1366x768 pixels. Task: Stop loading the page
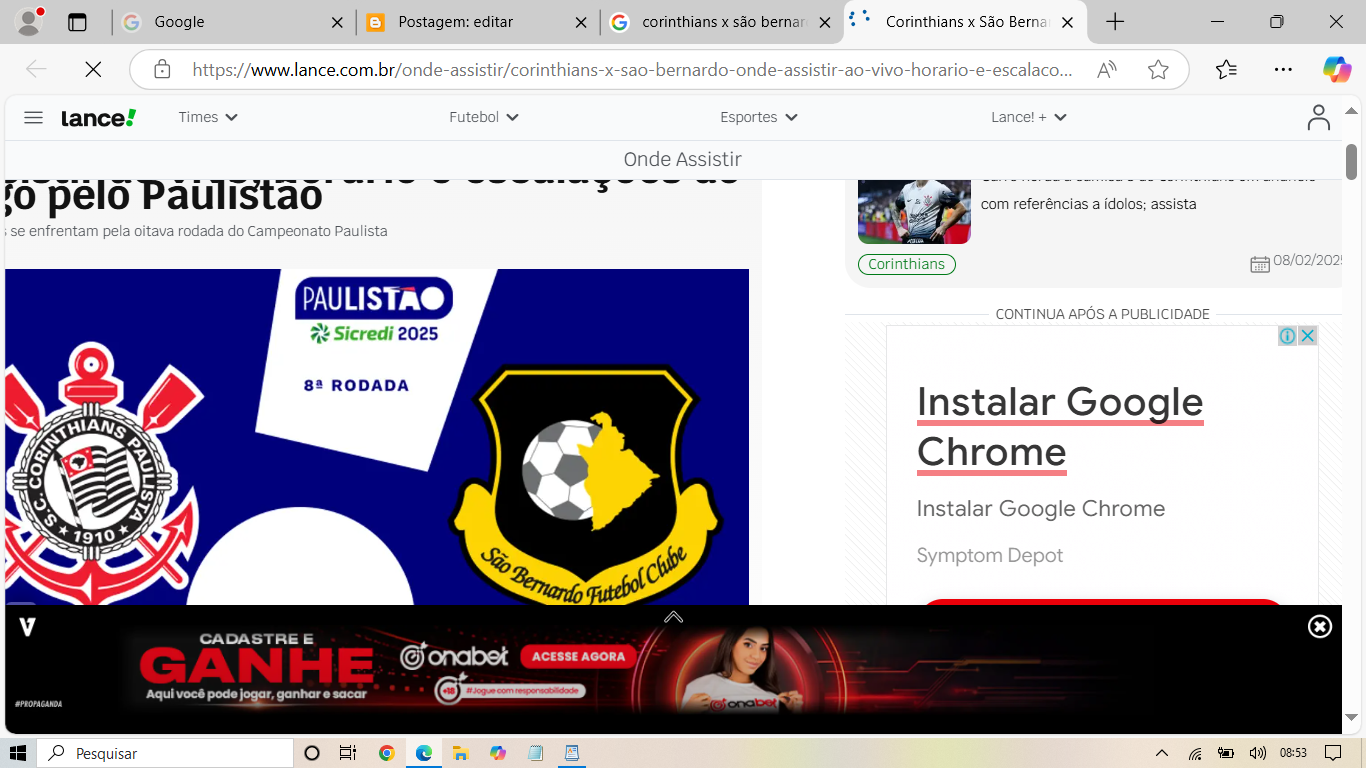[x=93, y=69]
